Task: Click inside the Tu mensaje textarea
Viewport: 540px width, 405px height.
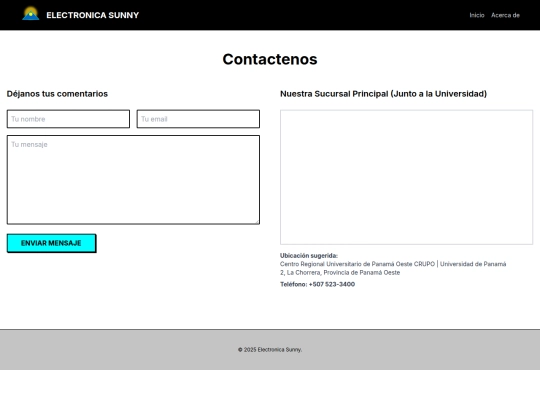Action: pos(133,180)
